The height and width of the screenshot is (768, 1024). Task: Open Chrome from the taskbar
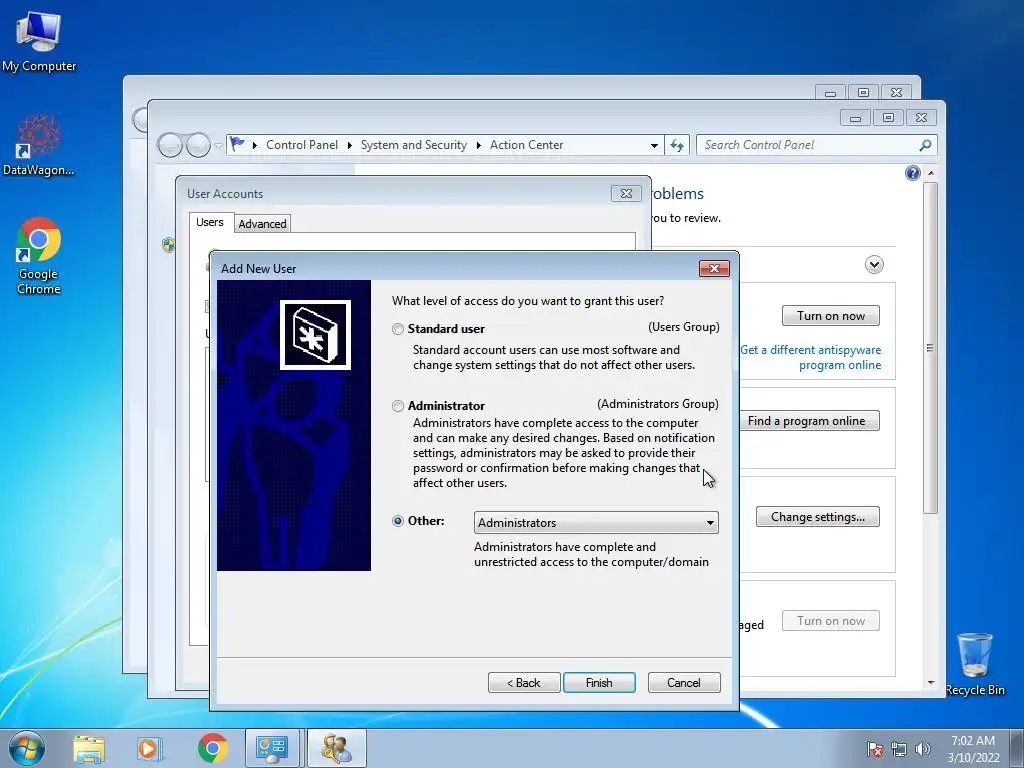pos(212,748)
